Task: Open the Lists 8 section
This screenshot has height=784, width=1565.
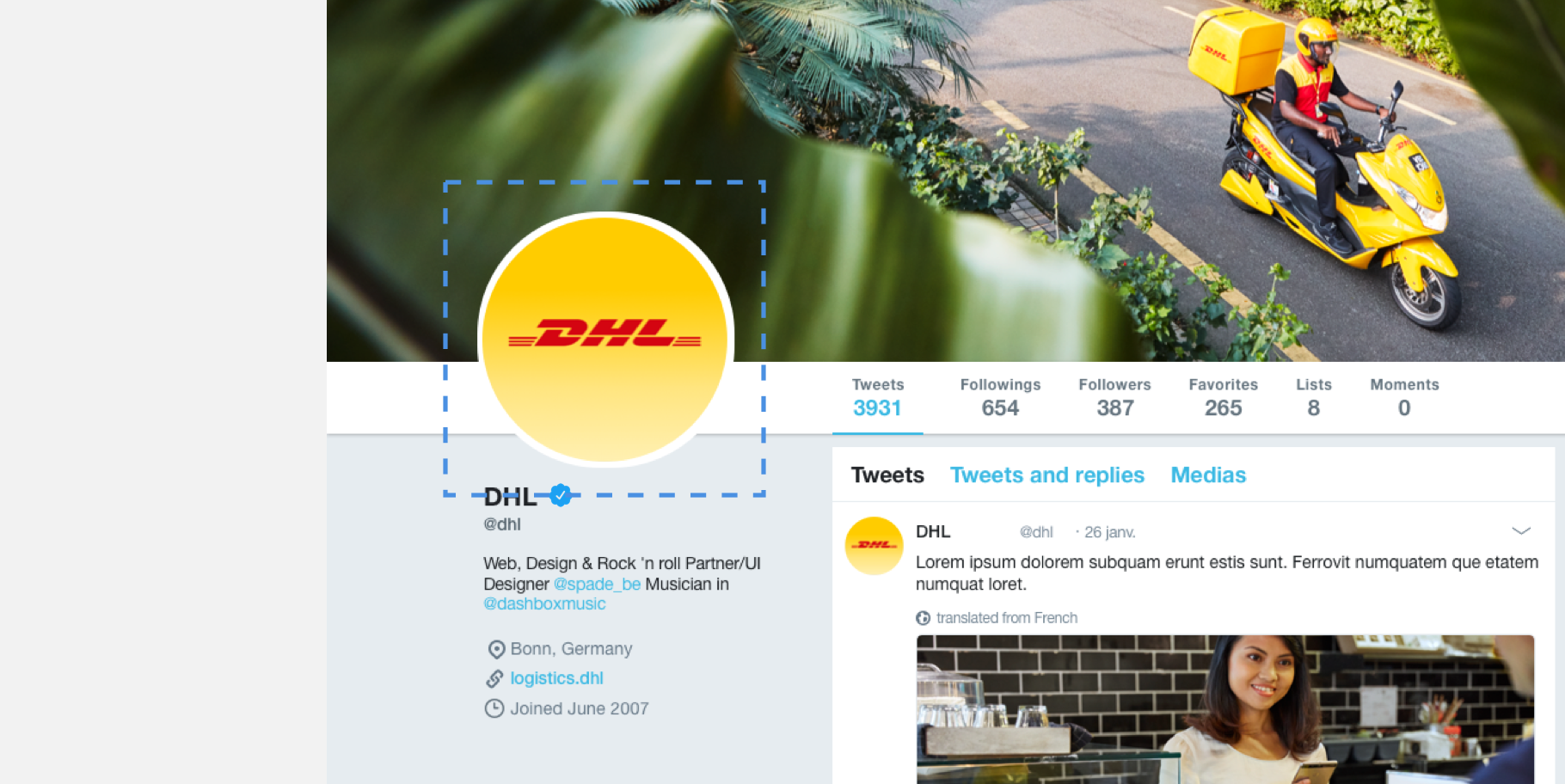Action: (x=1314, y=398)
